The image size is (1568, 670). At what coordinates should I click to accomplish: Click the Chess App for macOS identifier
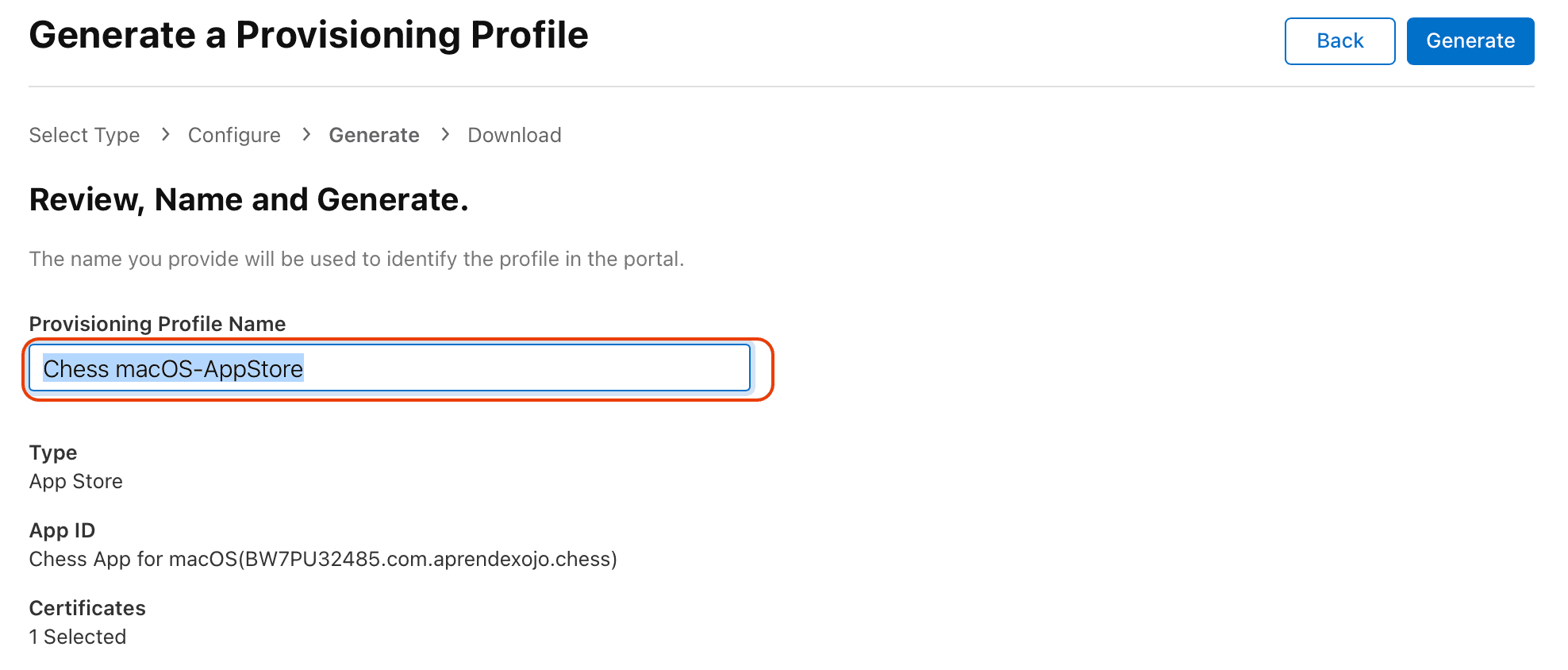point(323,559)
